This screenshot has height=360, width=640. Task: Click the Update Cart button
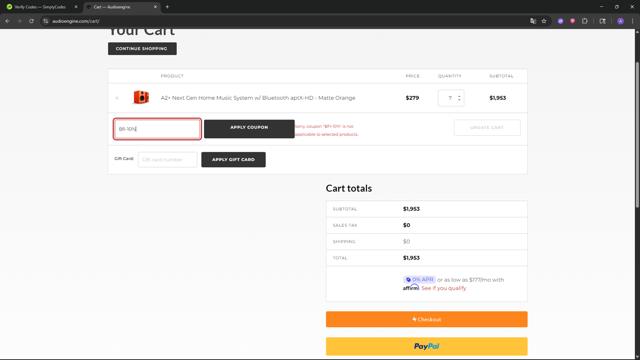[x=487, y=128]
